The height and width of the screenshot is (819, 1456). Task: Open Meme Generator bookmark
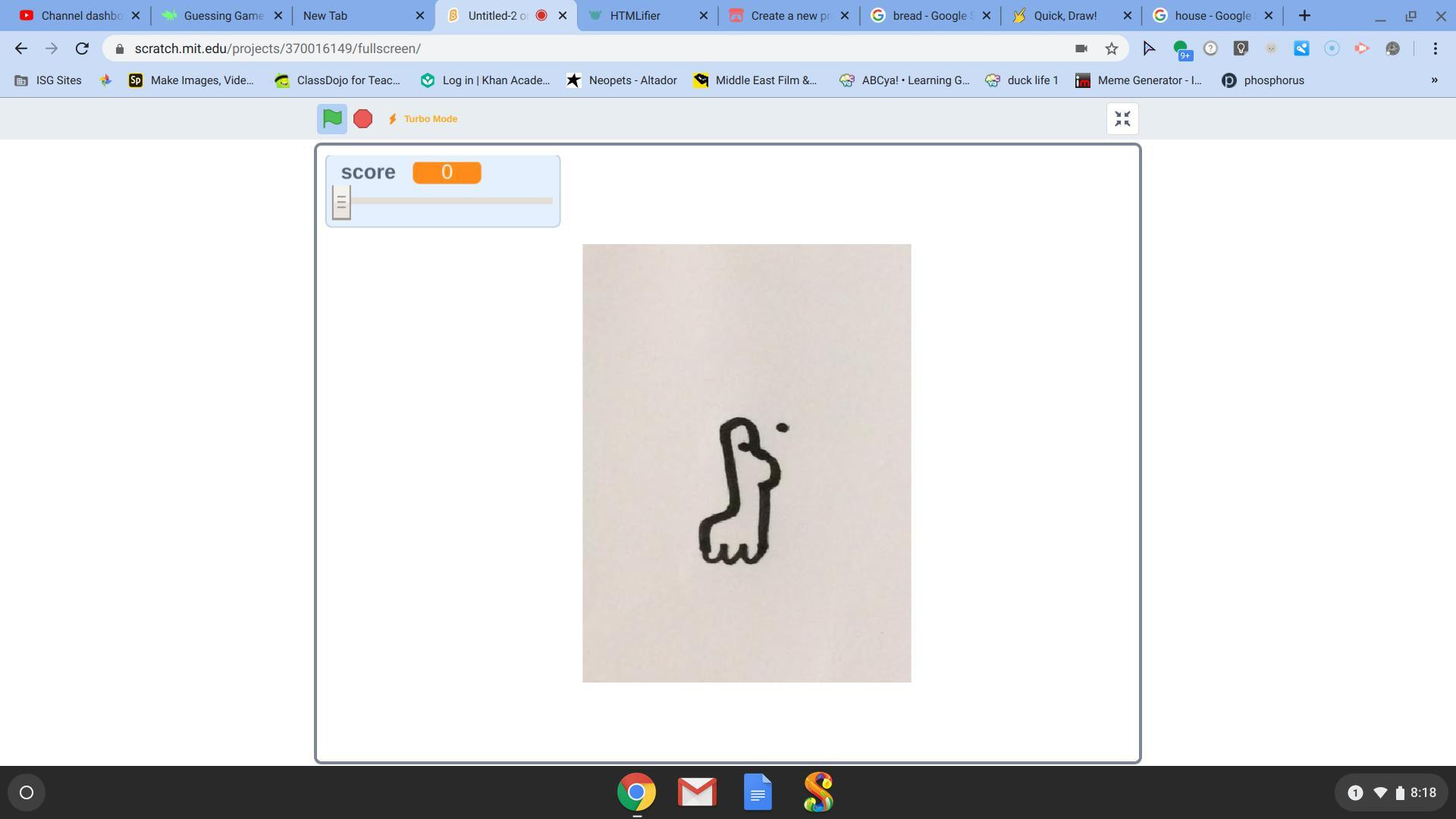coord(1139,80)
